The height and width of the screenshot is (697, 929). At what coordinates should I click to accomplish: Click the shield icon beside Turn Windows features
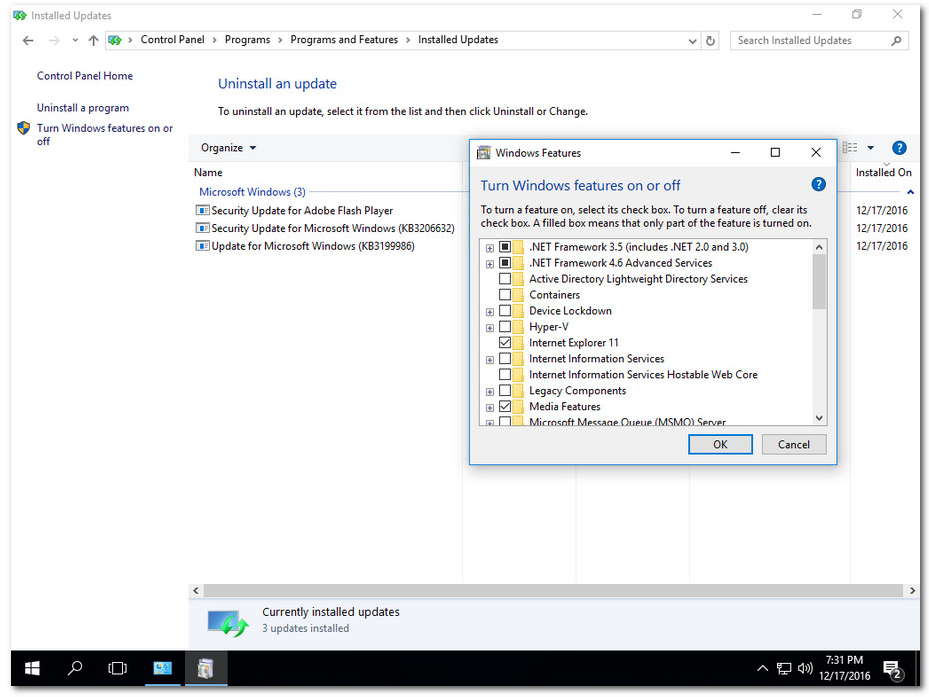pyautogui.click(x=24, y=128)
